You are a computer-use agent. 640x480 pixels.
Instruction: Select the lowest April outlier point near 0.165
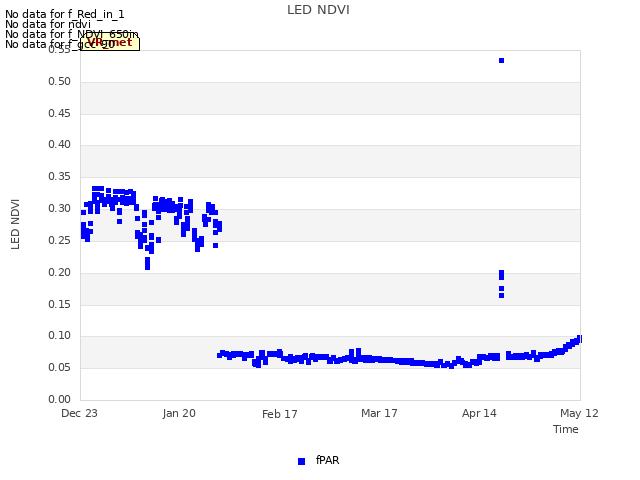[x=501, y=296]
